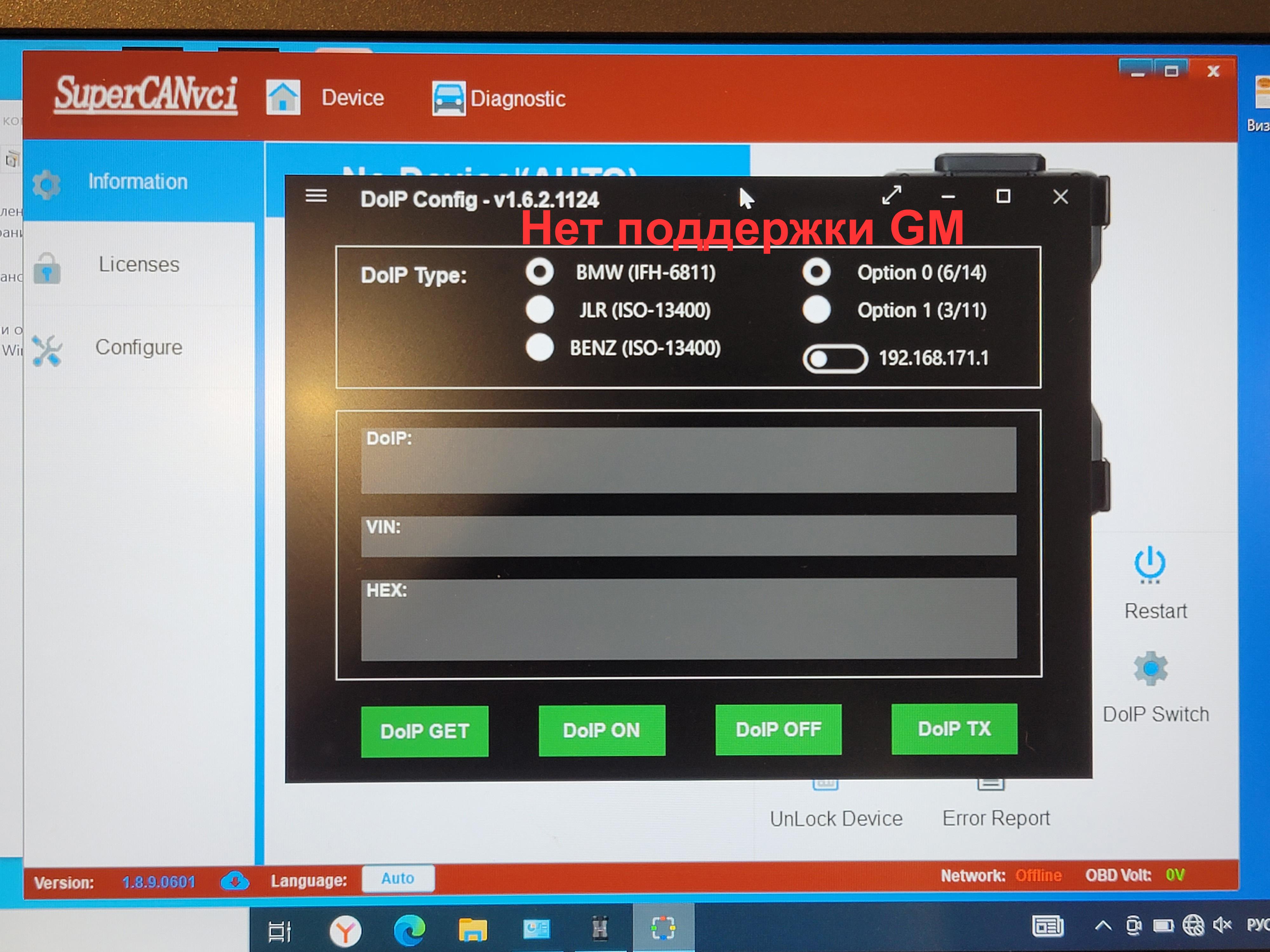The image size is (1270, 952).
Task: Click the Information gear icon
Action: (x=46, y=184)
